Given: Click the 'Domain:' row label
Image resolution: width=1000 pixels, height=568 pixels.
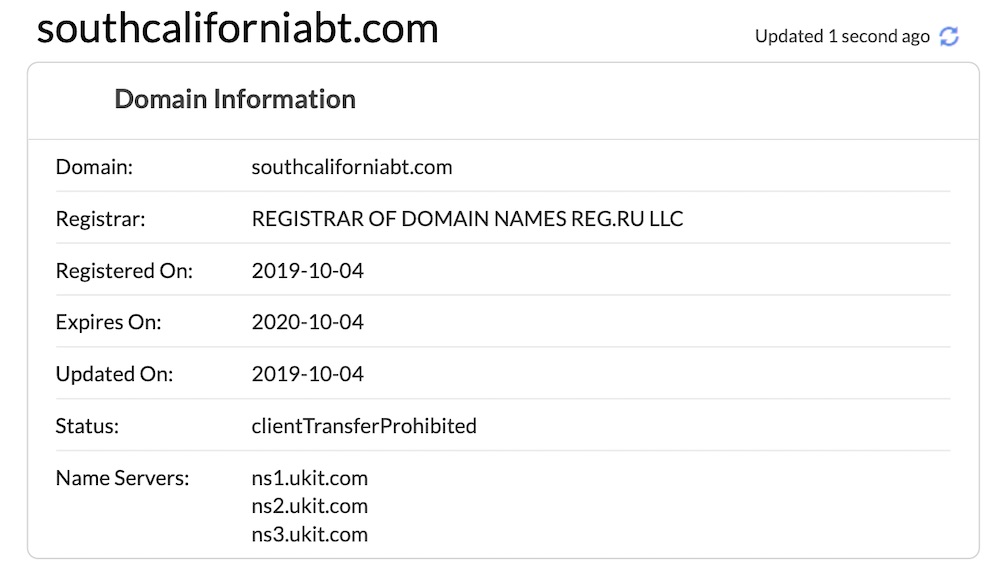Looking at the screenshot, I should tap(94, 167).
